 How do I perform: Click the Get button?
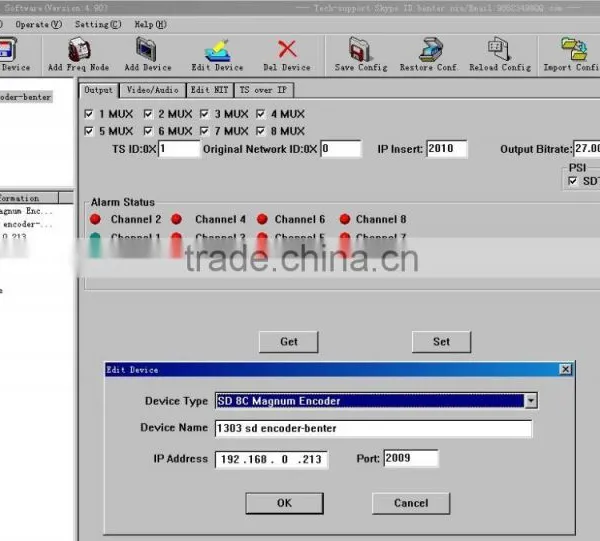[289, 342]
